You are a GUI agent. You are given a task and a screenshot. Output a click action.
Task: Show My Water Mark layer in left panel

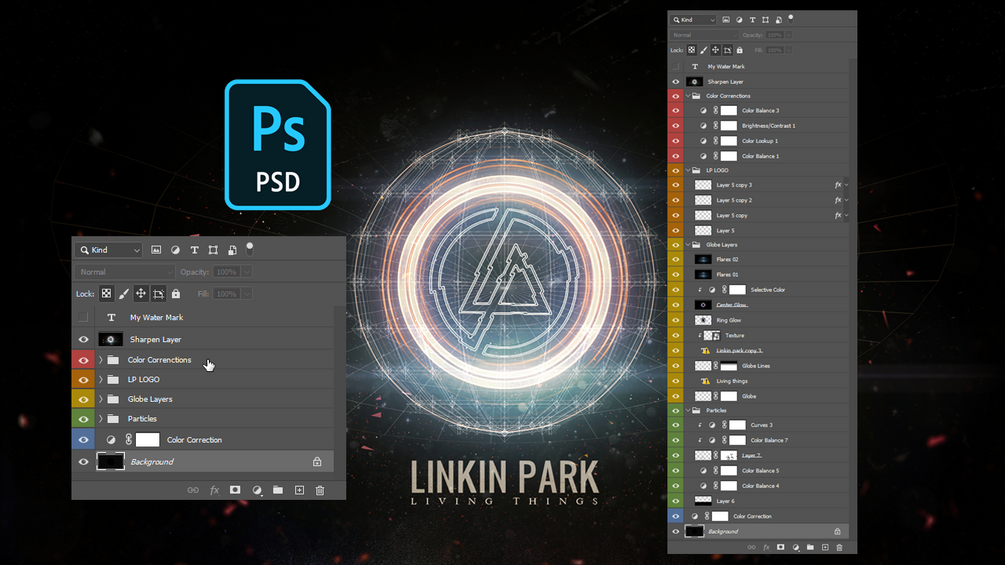click(83, 317)
